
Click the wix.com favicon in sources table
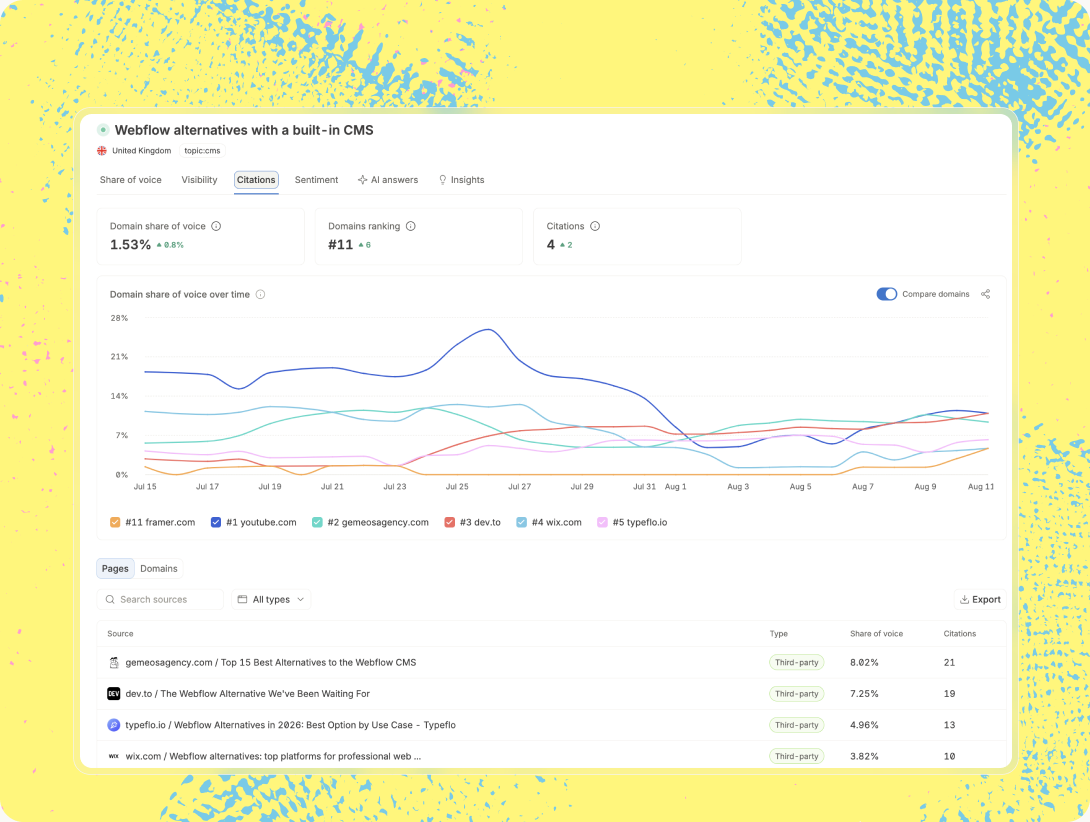coord(114,756)
